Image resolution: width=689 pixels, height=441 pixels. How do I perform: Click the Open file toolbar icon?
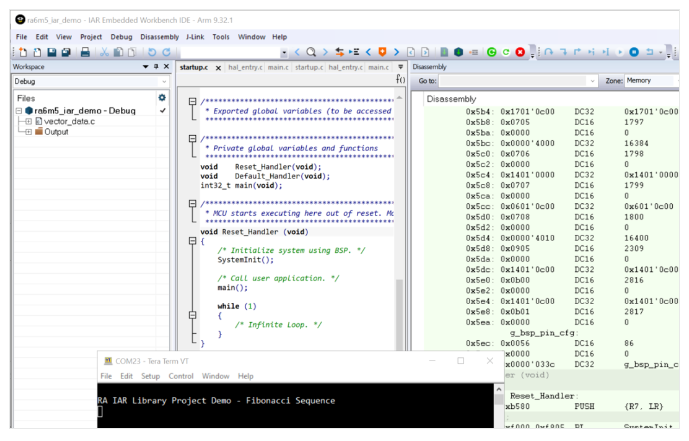click(x=37, y=52)
